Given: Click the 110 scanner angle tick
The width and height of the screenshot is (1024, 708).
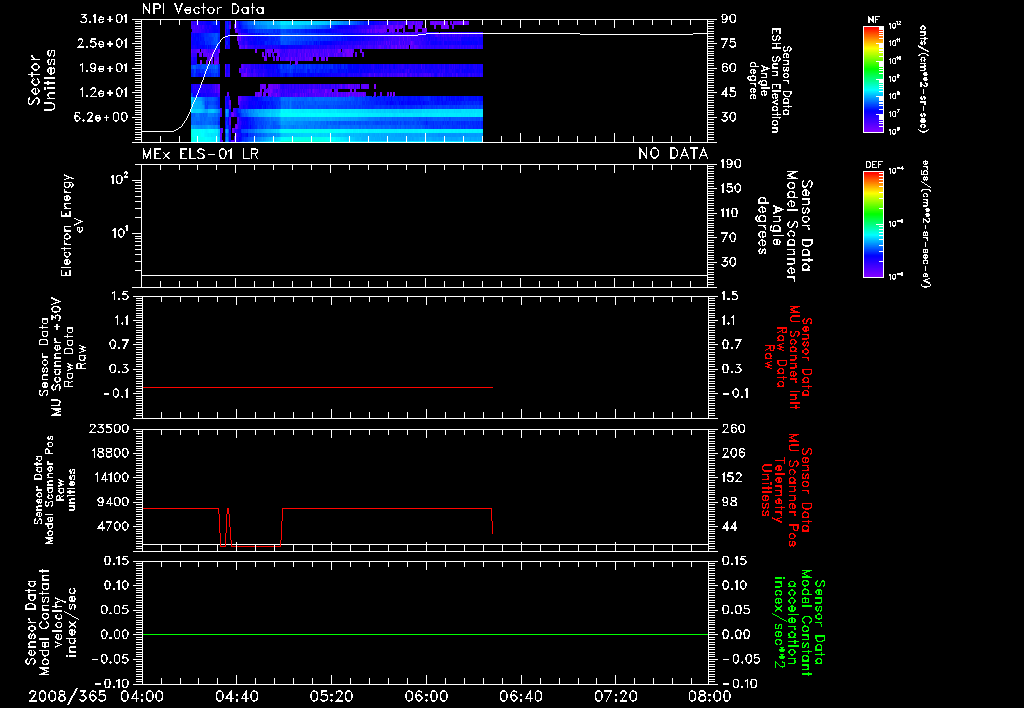Looking at the screenshot, I should tap(731, 213).
